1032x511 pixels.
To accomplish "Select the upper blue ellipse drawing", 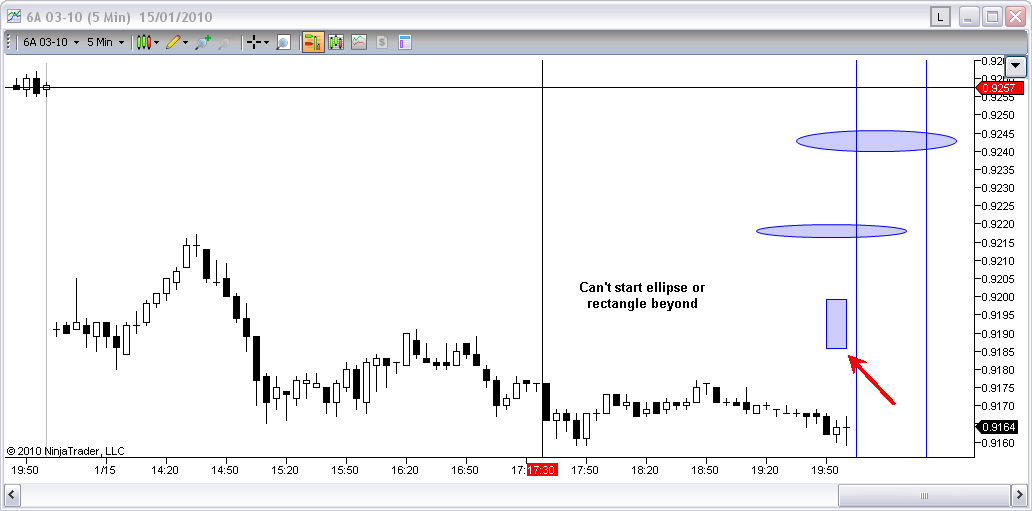I will point(876,140).
